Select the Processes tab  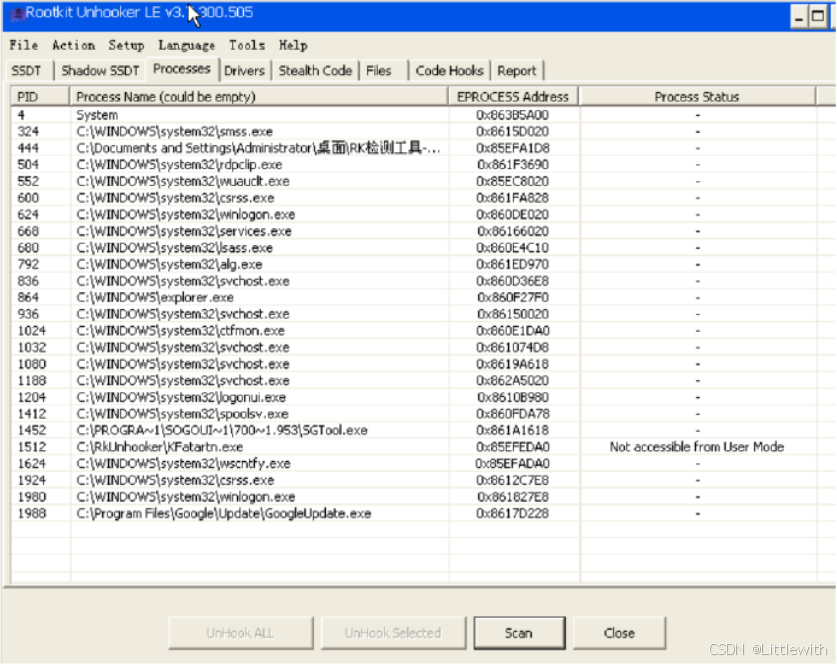pos(181,69)
